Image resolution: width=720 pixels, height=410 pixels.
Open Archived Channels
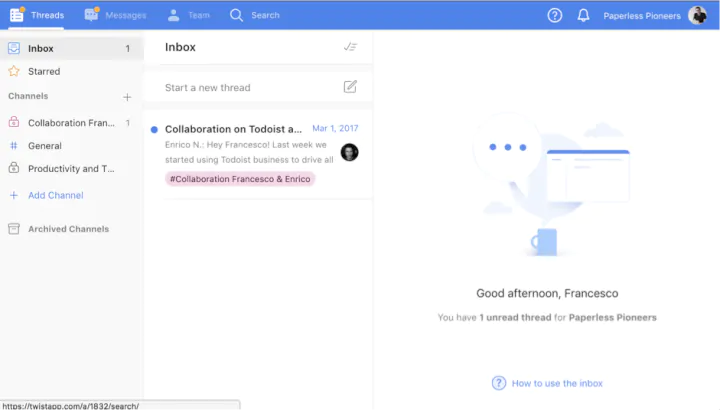[x=68, y=229]
